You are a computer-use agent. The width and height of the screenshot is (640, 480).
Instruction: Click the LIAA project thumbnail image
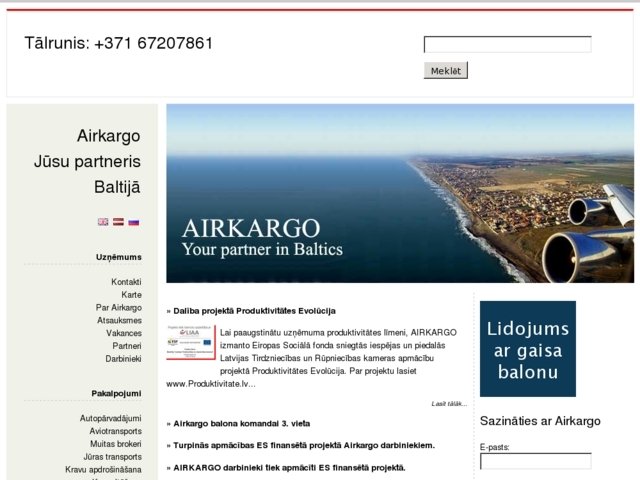[x=191, y=342]
